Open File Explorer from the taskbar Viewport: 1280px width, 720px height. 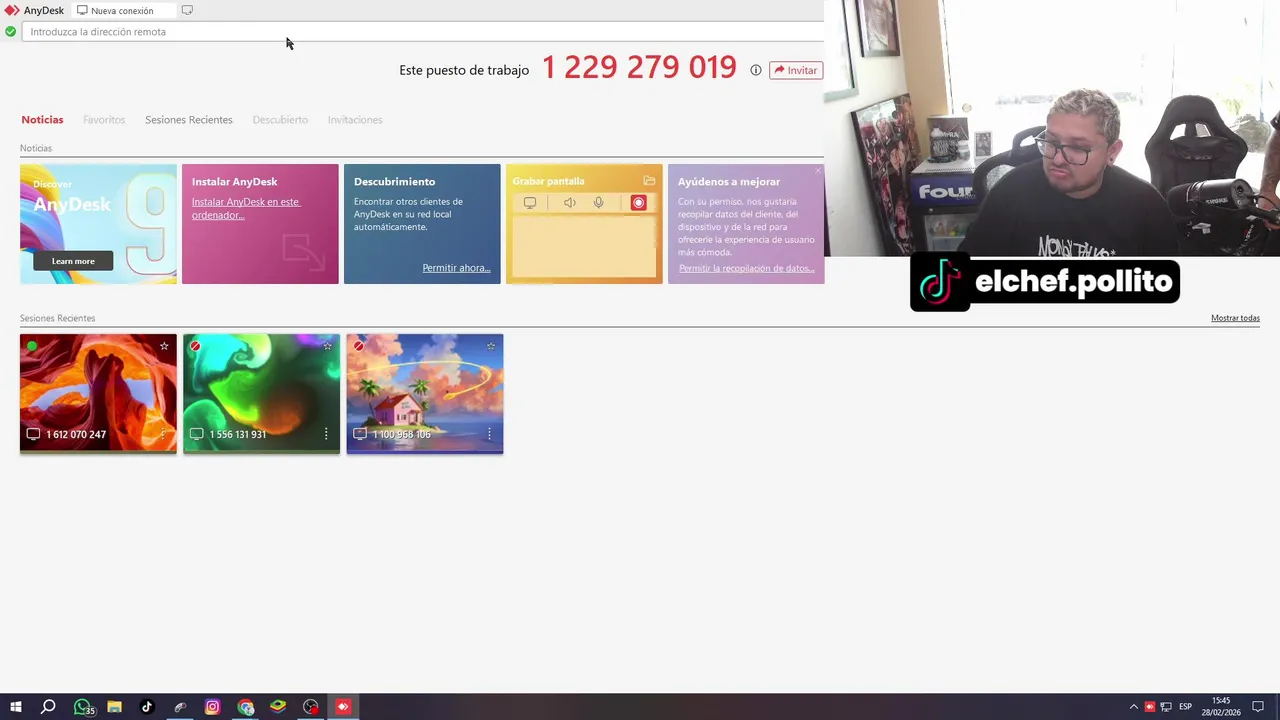point(114,707)
